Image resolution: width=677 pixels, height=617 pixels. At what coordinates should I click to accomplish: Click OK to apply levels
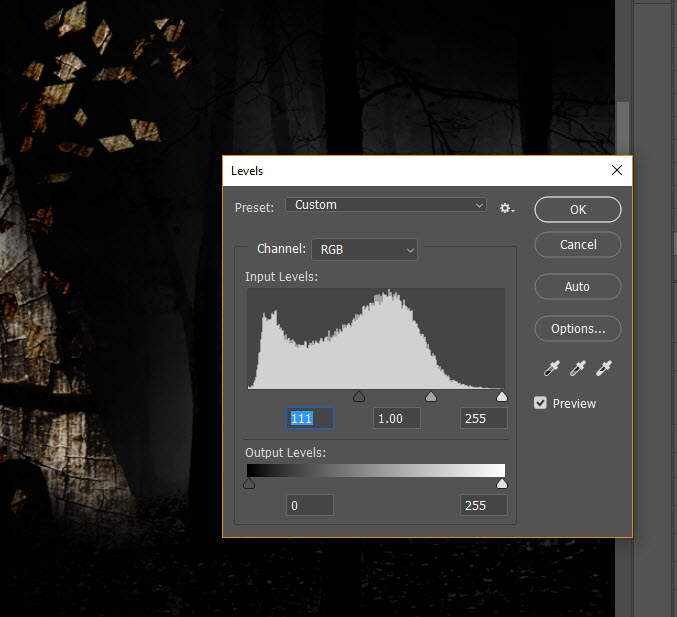pyautogui.click(x=577, y=210)
